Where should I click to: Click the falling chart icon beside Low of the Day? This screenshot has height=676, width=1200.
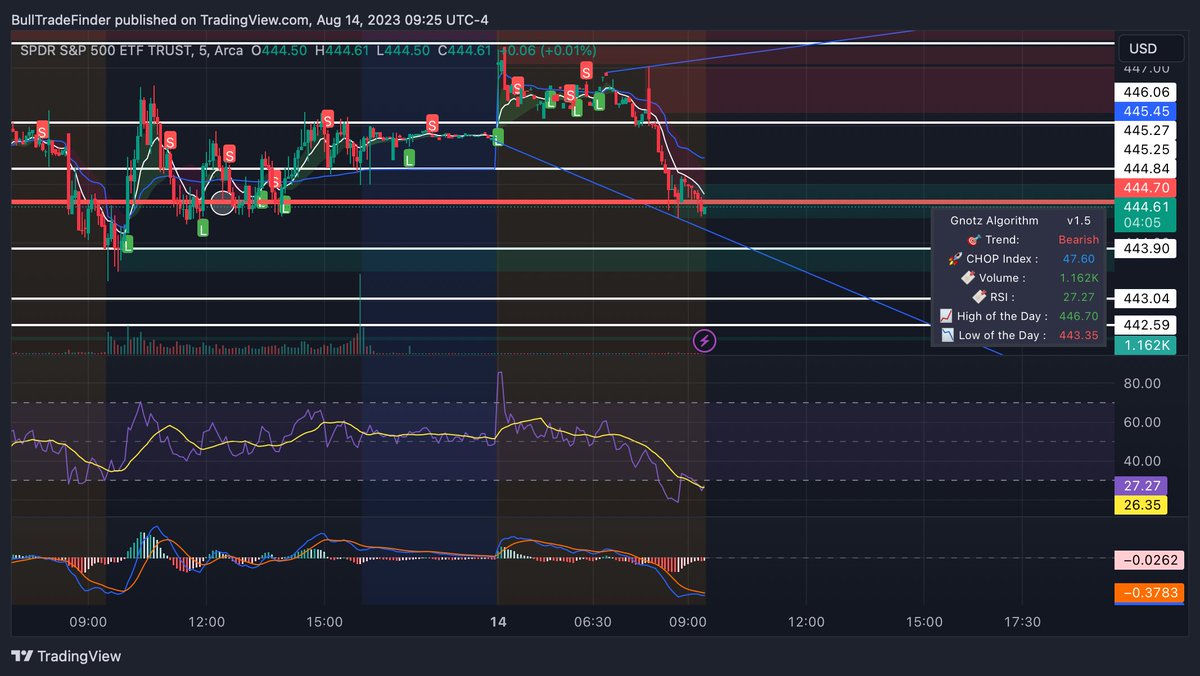click(x=946, y=335)
